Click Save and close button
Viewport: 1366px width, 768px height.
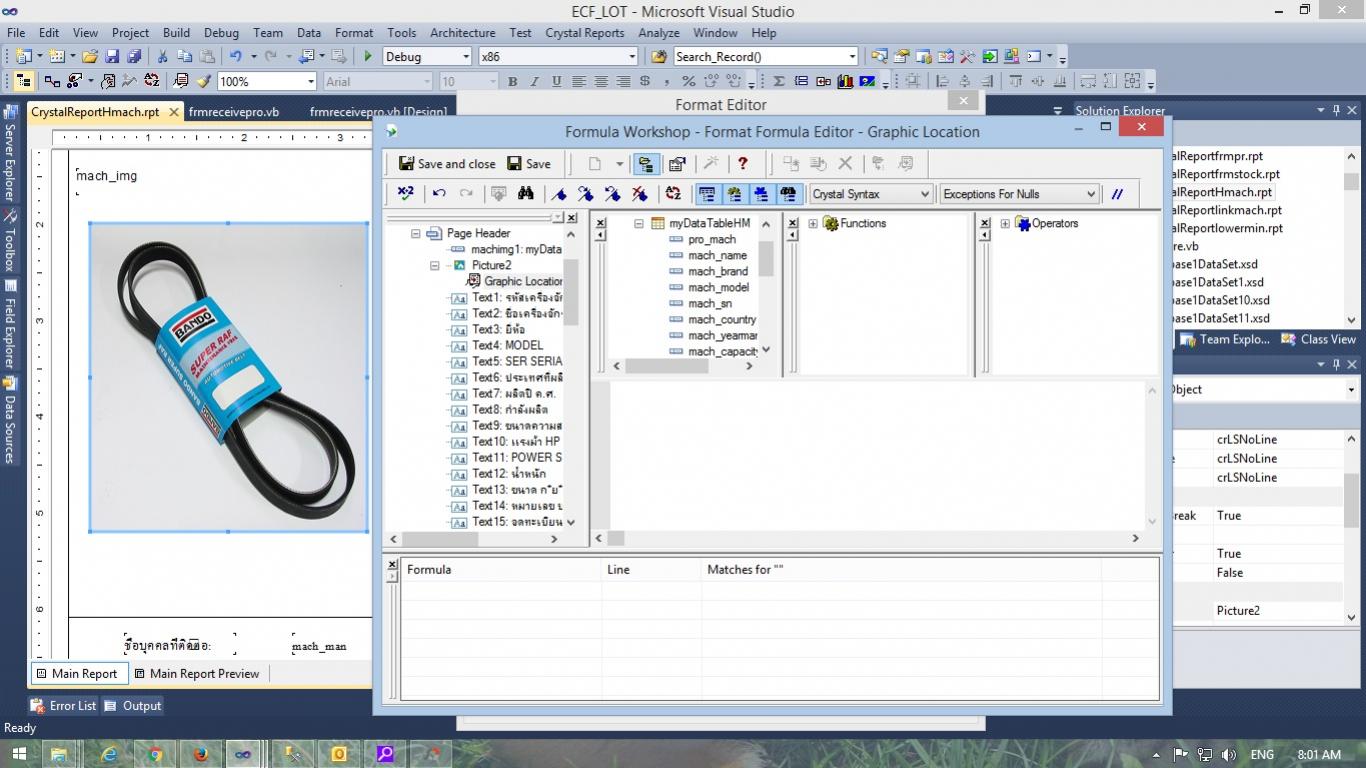coord(446,164)
